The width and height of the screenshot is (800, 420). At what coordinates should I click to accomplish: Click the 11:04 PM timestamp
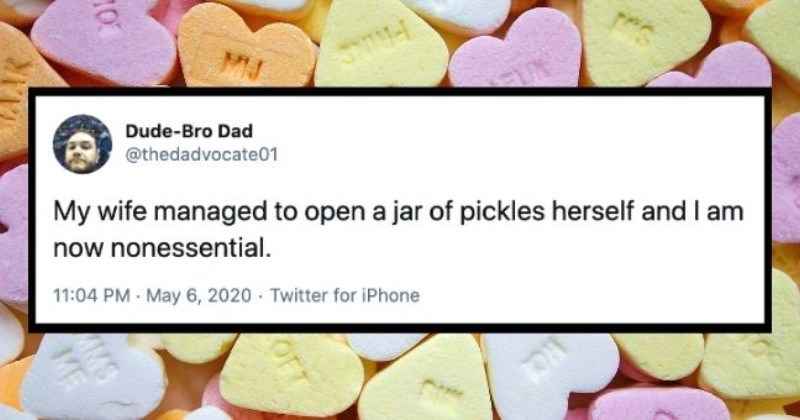click(88, 295)
